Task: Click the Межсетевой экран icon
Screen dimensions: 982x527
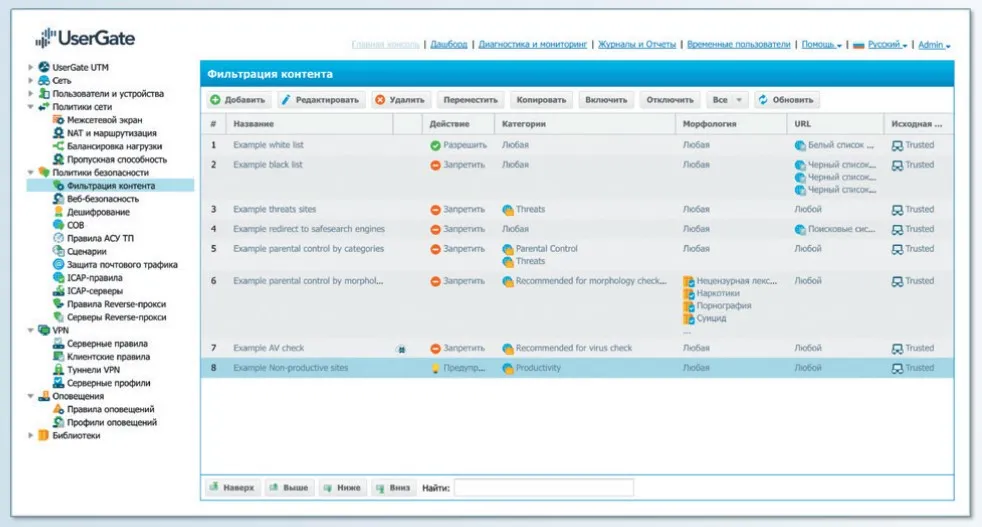Action: [58, 120]
